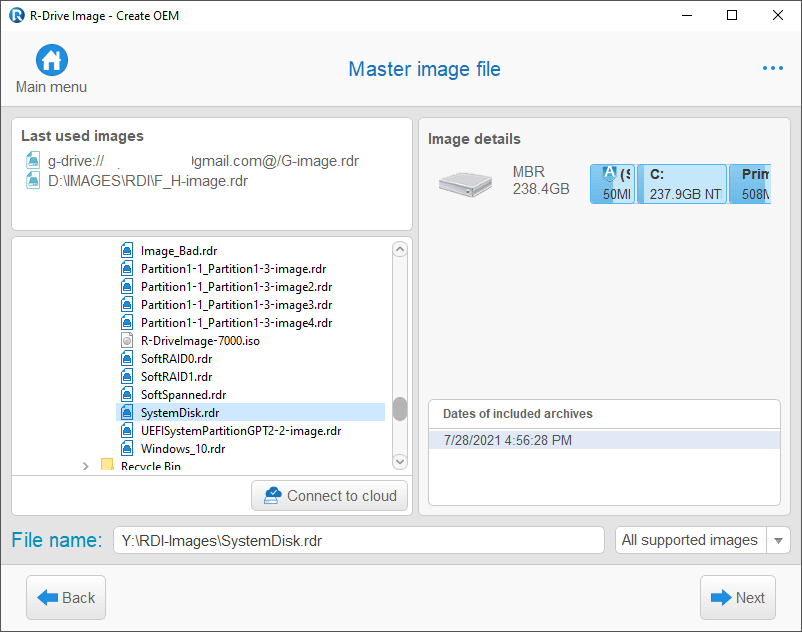
Task: Click the SoftSpanned.rdr file icon
Action: click(x=127, y=394)
